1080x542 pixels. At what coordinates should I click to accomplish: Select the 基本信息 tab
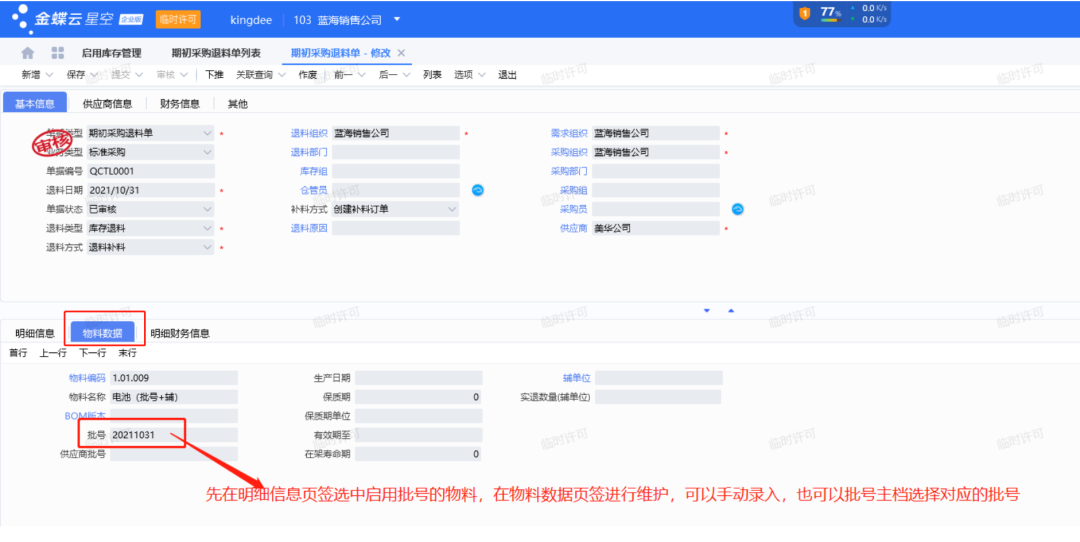pos(35,103)
